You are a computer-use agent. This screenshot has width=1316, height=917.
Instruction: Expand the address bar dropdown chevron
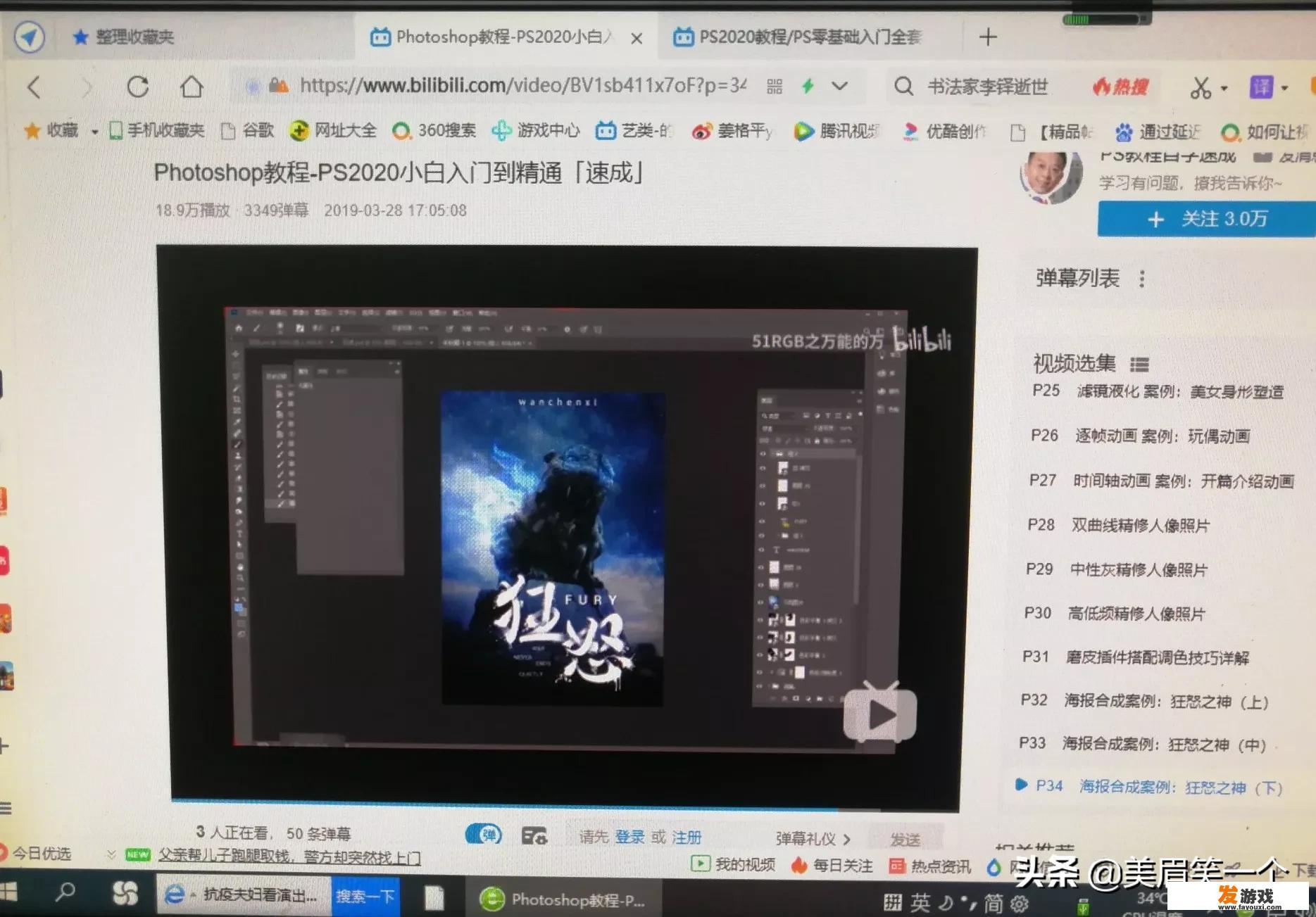(839, 87)
